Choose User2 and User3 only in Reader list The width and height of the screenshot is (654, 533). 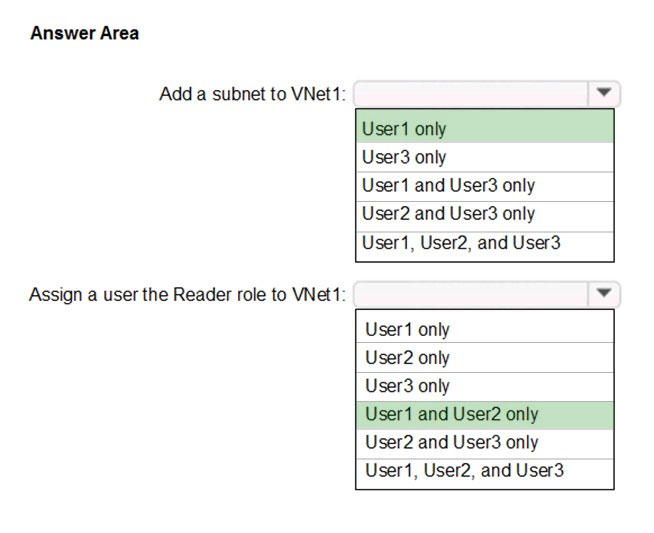pyautogui.click(x=485, y=443)
